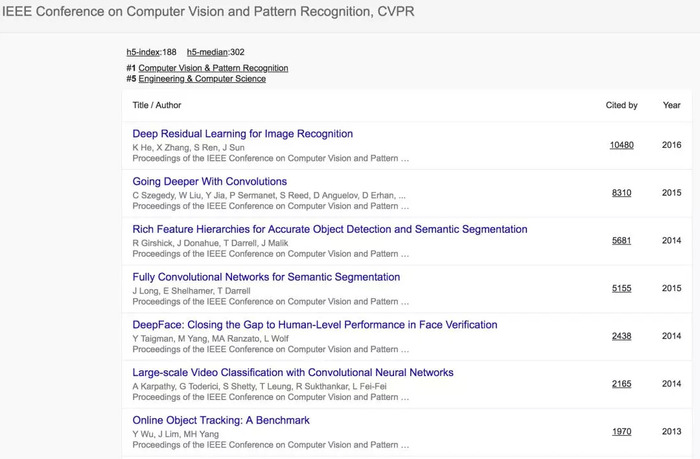
Task: Click the 'Cited by' column header
Action: 621,105
